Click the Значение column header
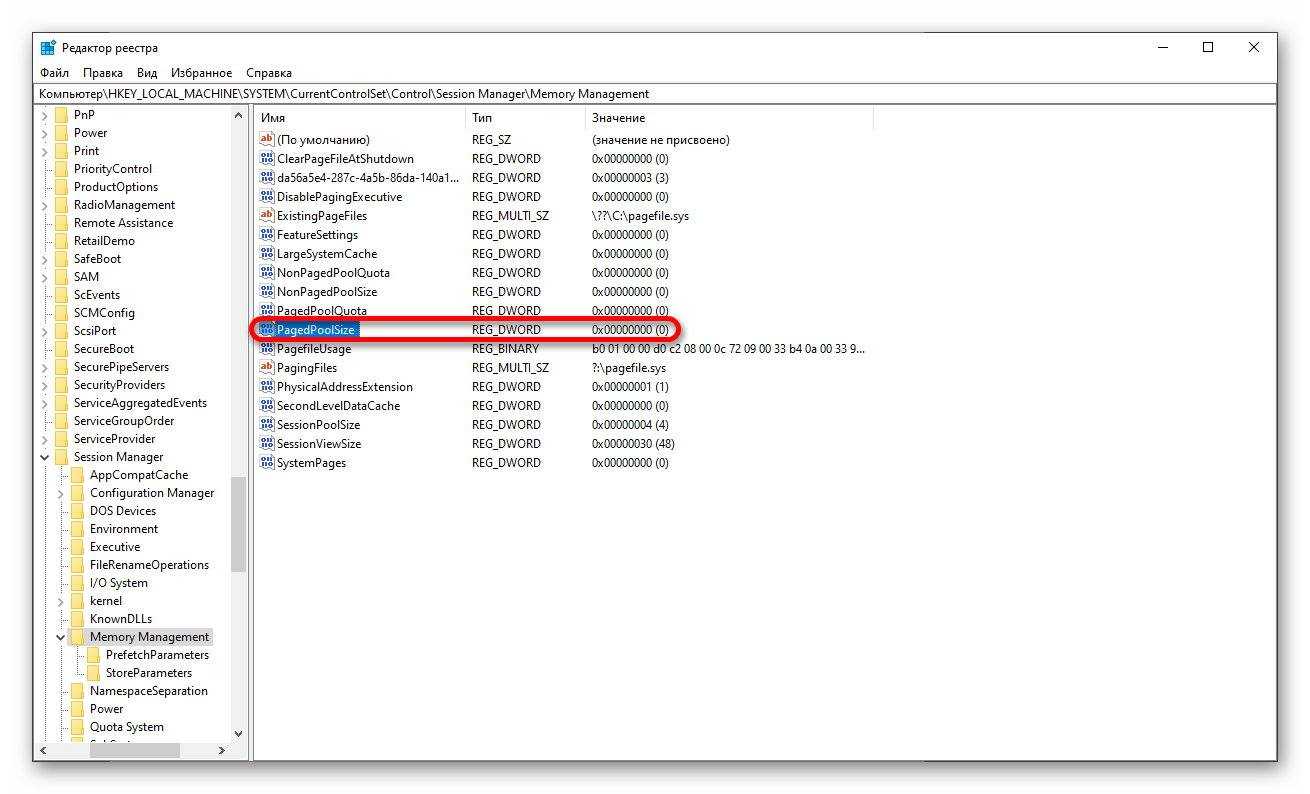 (x=618, y=118)
